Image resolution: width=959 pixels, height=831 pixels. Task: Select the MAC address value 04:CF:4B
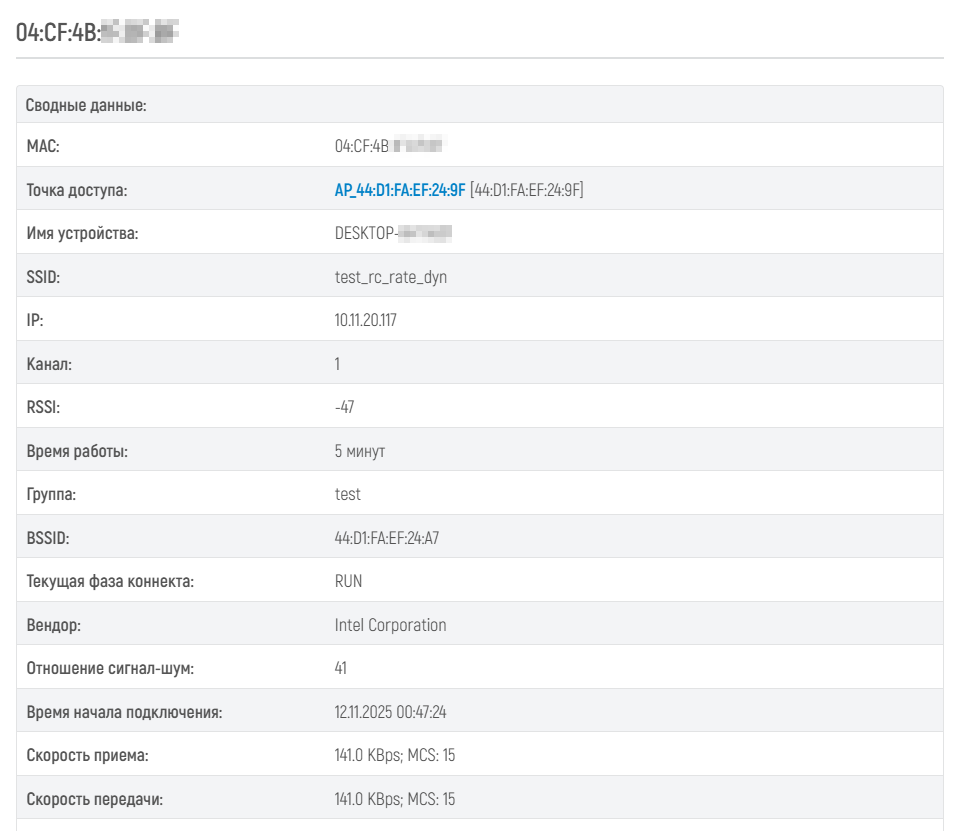pos(388,147)
